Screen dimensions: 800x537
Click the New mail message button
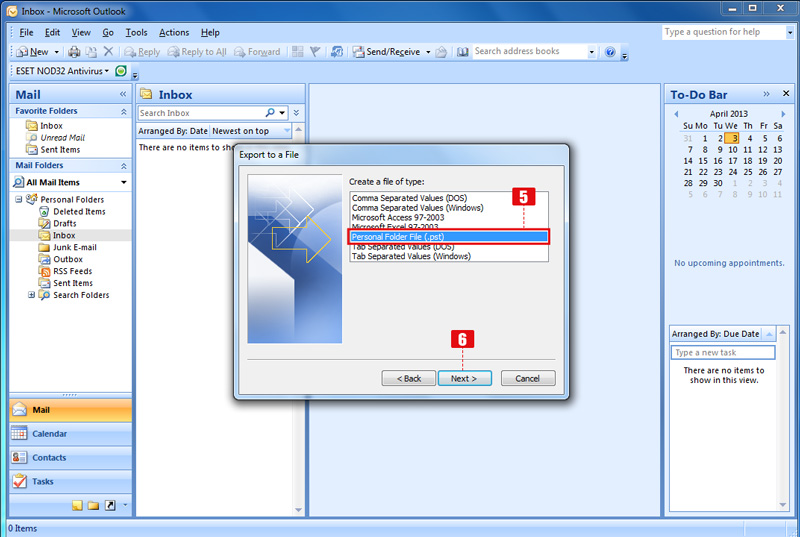[32, 52]
